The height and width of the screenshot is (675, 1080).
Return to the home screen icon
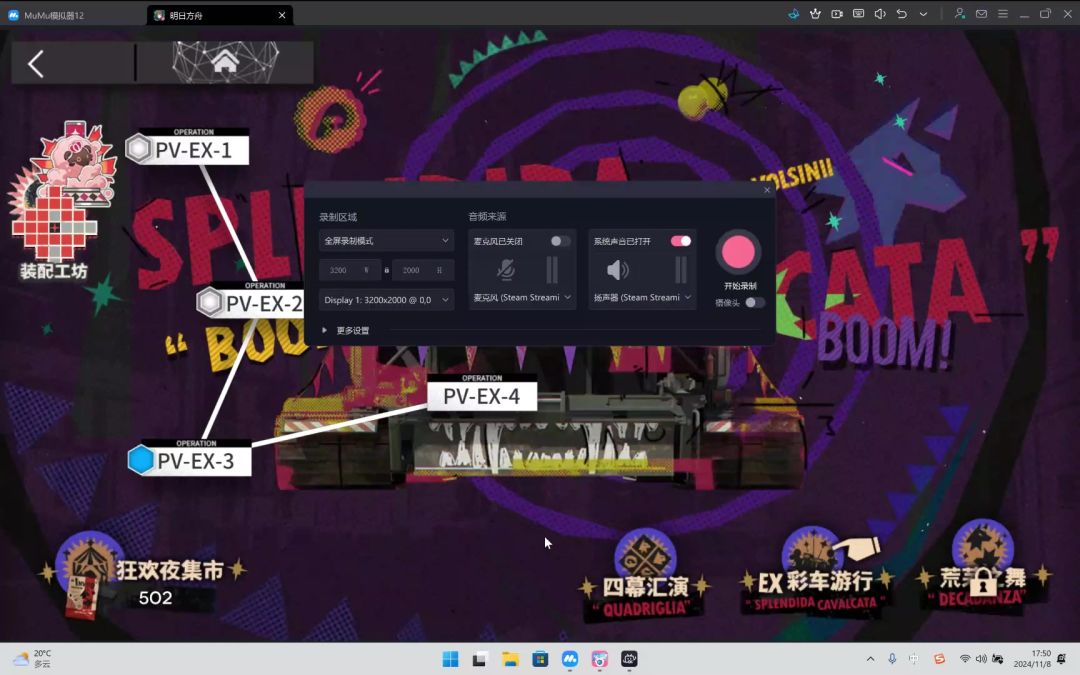click(225, 63)
